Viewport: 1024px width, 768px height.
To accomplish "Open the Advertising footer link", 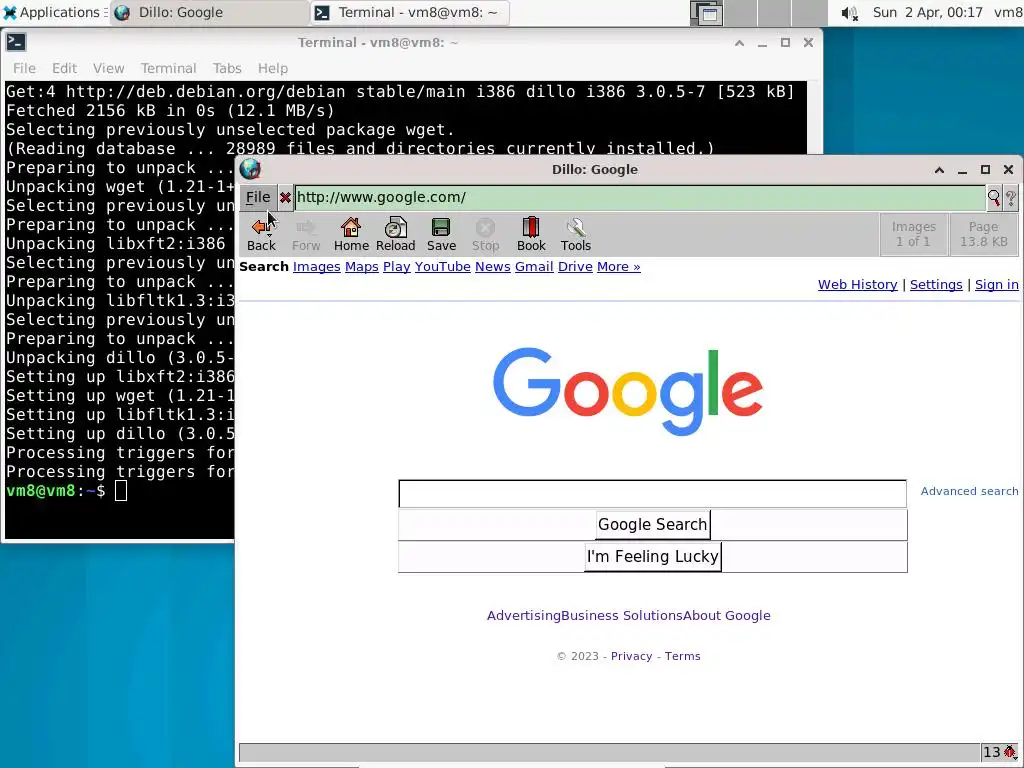I will [x=524, y=615].
